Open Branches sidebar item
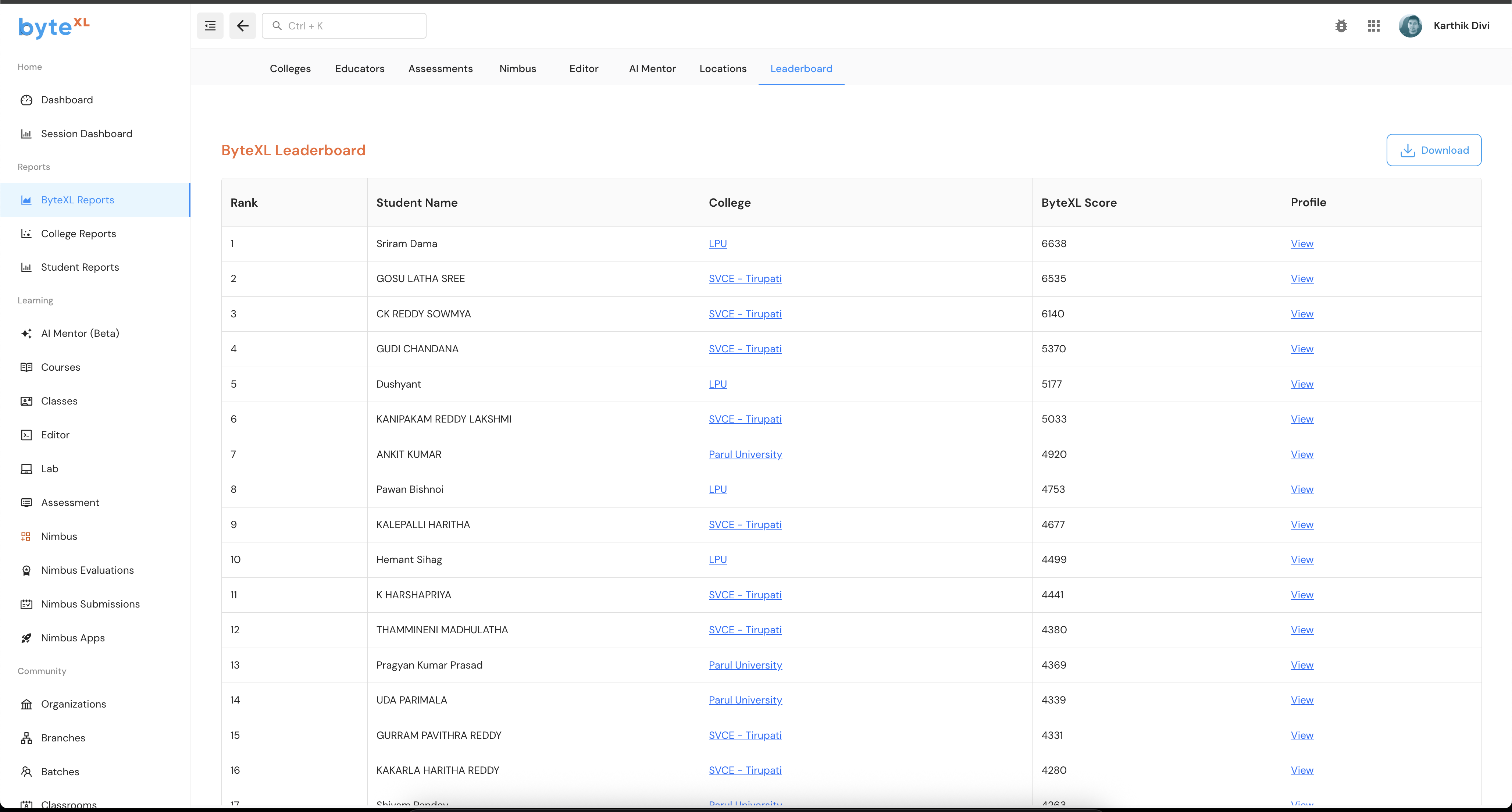The image size is (1512, 812). pyautogui.click(x=63, y=738)
